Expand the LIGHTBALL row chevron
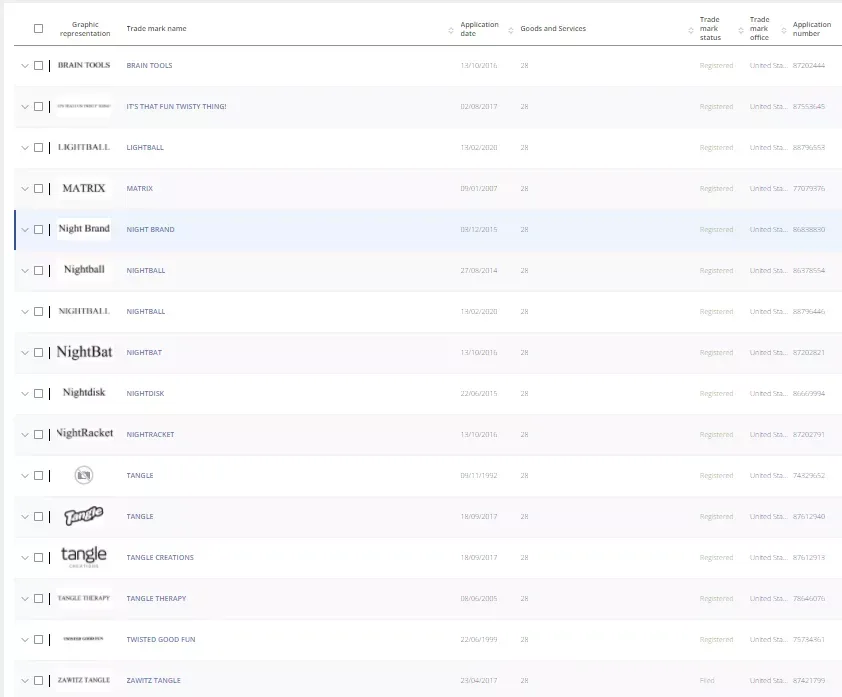842x697 pixels. pyautogui.click(x=25, y=148)
